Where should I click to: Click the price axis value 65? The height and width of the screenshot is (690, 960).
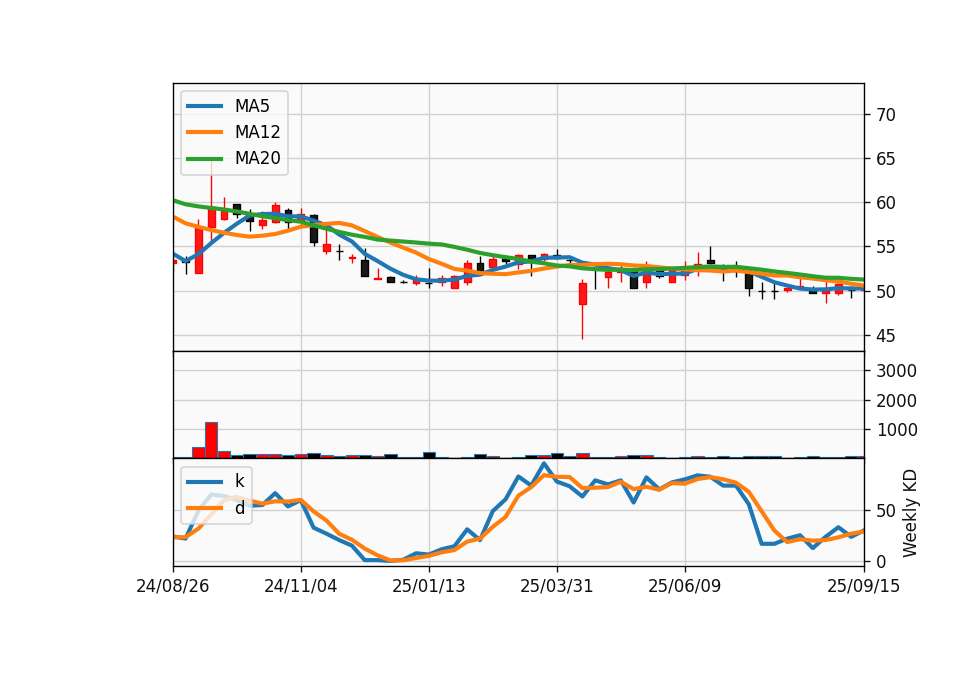[885, 159]
